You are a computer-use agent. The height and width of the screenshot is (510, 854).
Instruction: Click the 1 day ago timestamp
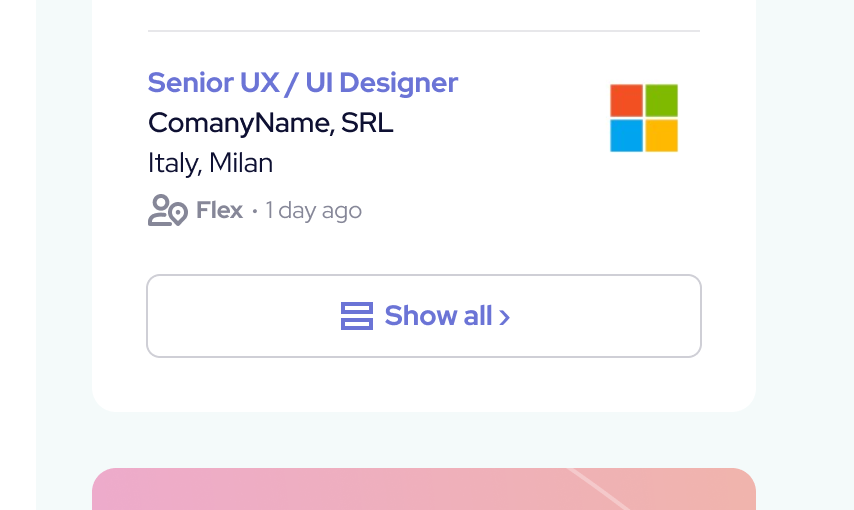(x=313, y=211)
